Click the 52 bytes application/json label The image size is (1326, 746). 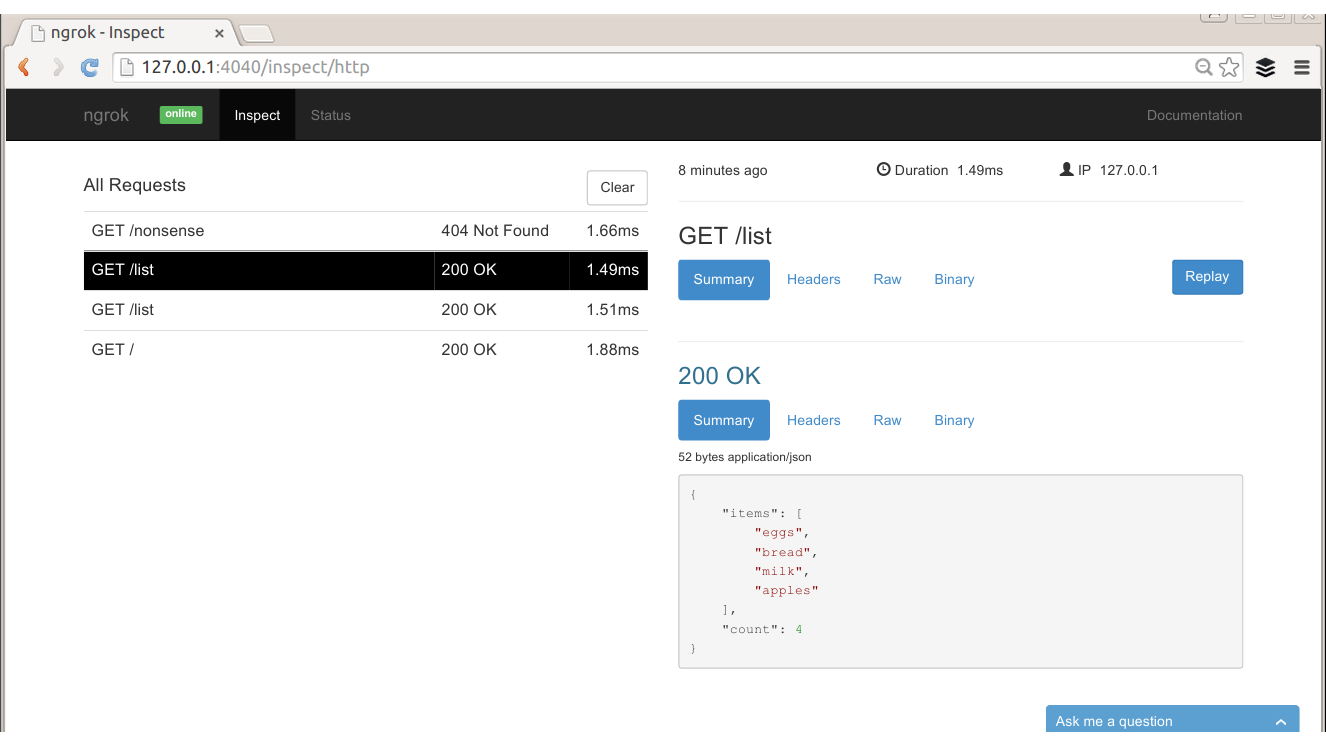tap(745, 457)
